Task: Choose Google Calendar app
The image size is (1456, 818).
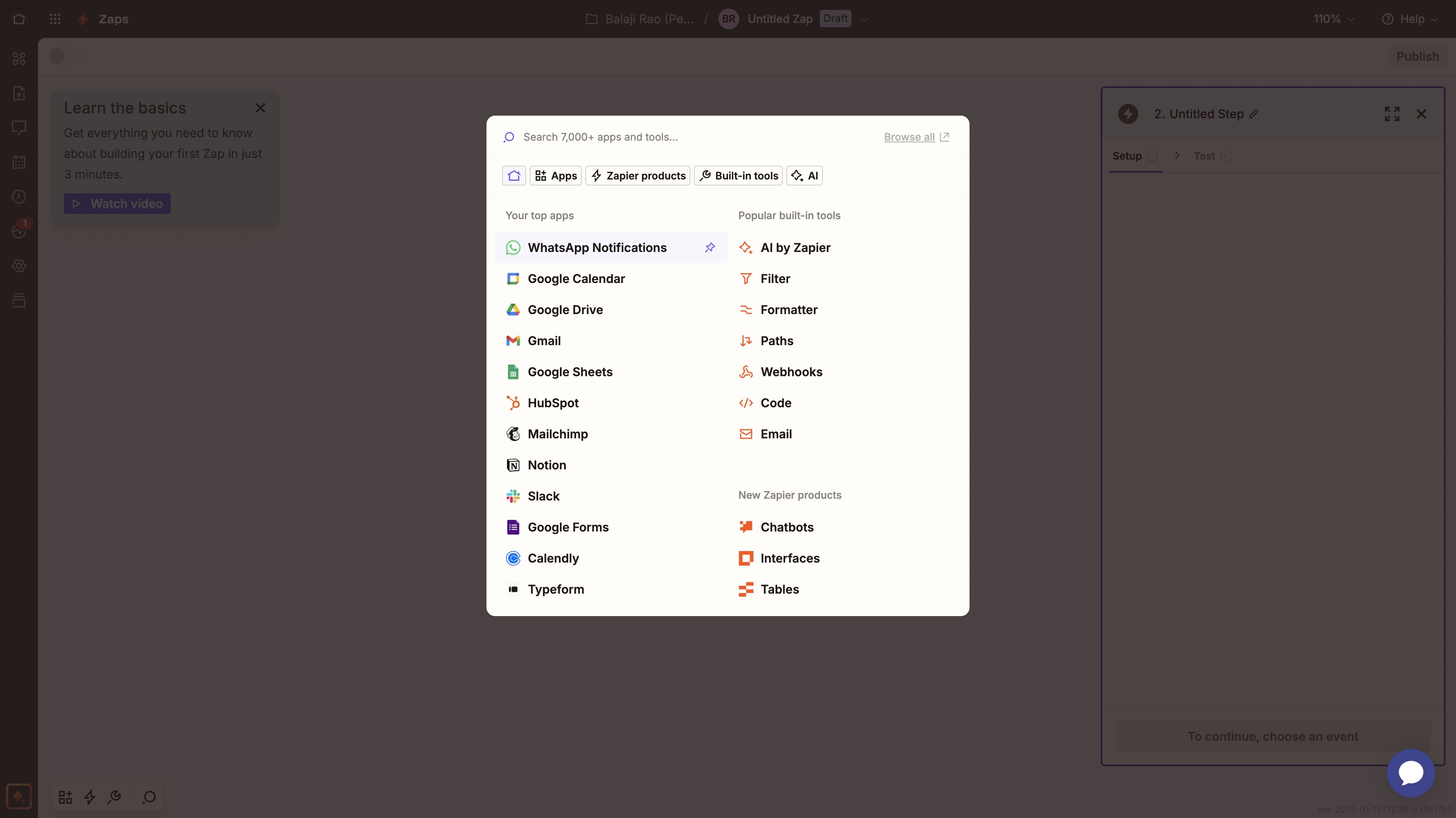Action: 610,279
